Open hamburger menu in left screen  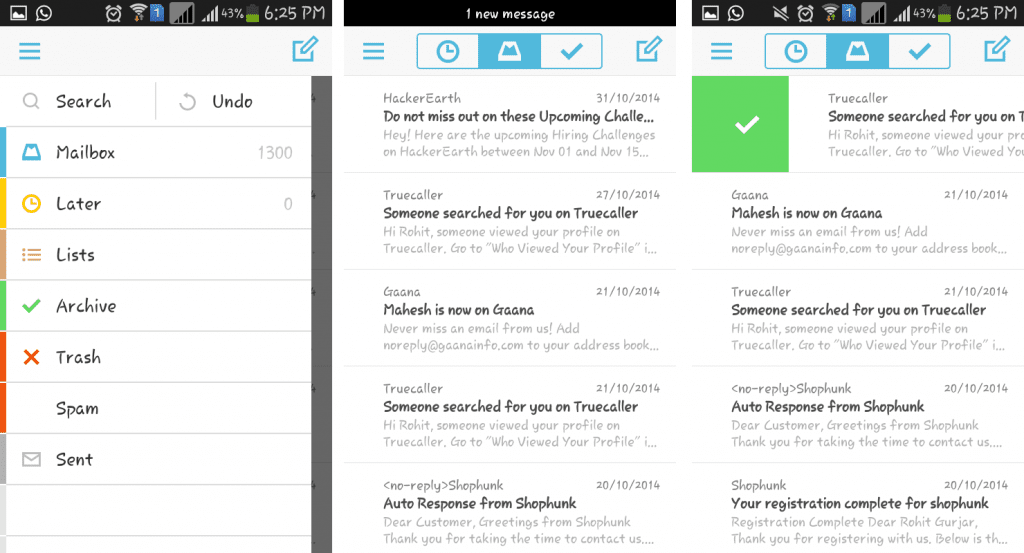click(x=29, y=51)
